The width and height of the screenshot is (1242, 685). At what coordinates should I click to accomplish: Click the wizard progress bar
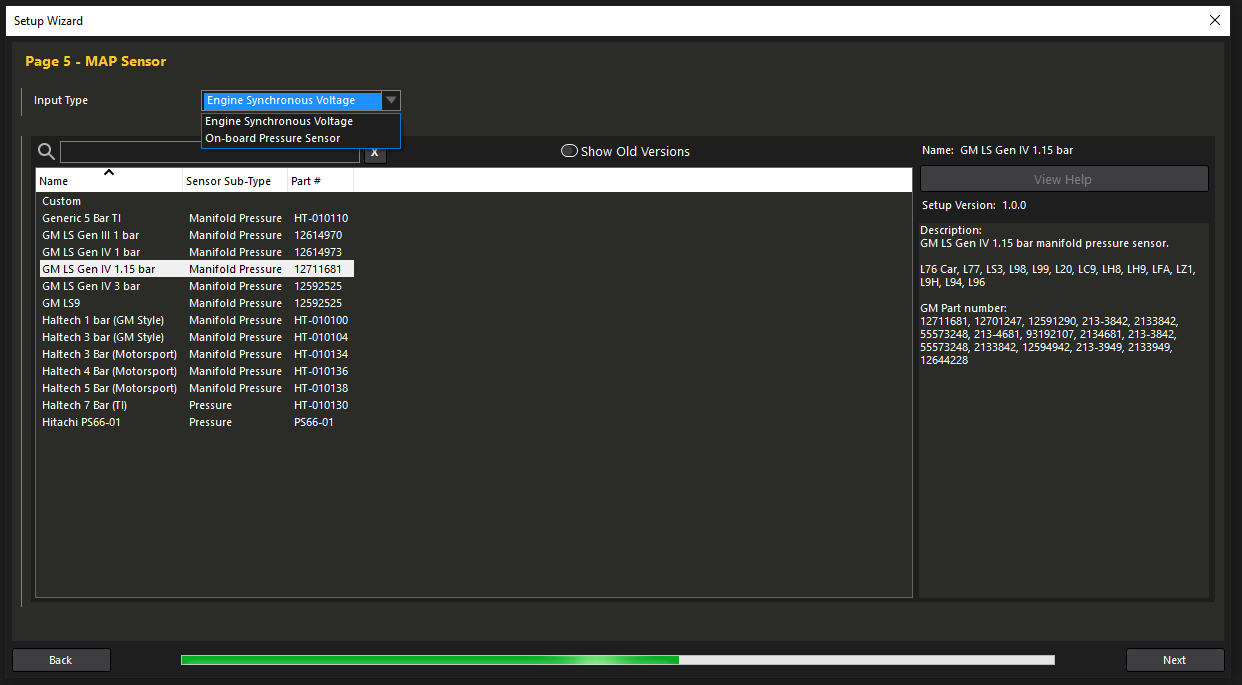pyautogui.click(x=618, y=660)
